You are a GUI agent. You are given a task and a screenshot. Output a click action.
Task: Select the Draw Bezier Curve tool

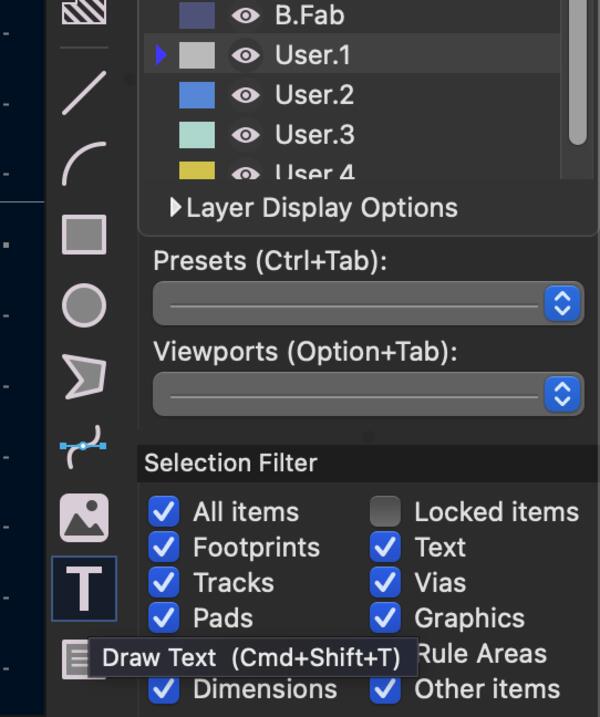click(x=84, y=446)
